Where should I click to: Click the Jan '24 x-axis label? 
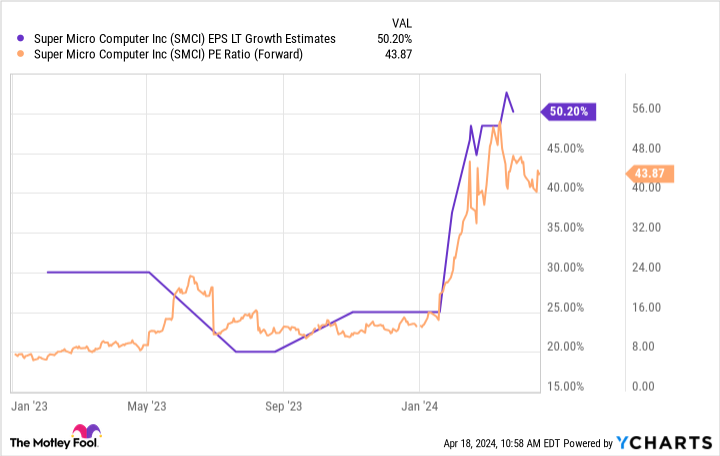(x=421, y=406)
